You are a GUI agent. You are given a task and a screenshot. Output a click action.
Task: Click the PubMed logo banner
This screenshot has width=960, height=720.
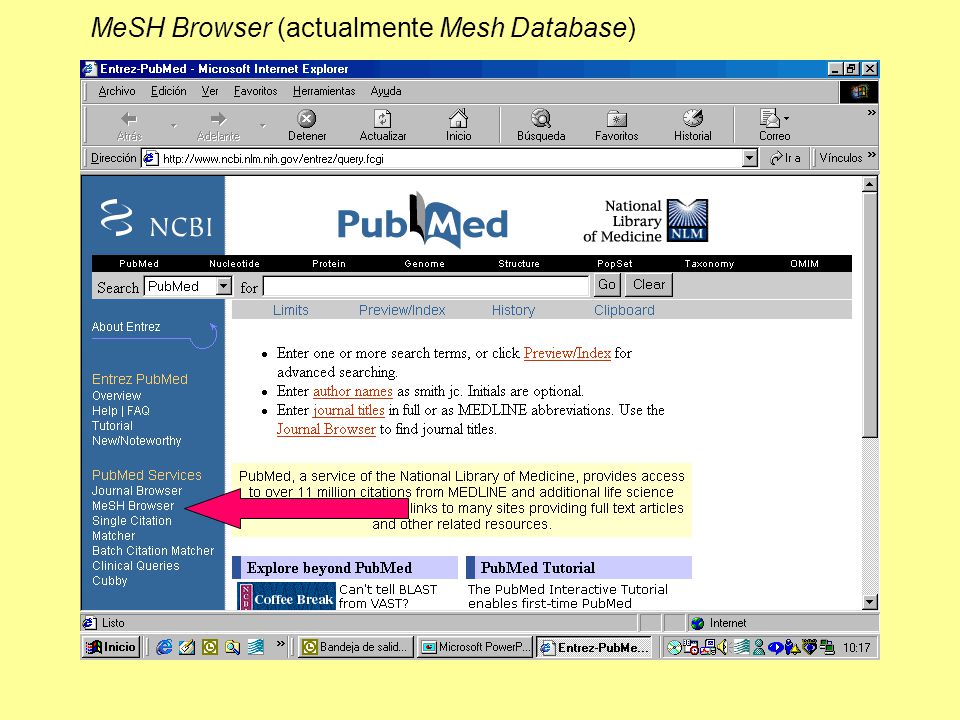tap(422, 220)
